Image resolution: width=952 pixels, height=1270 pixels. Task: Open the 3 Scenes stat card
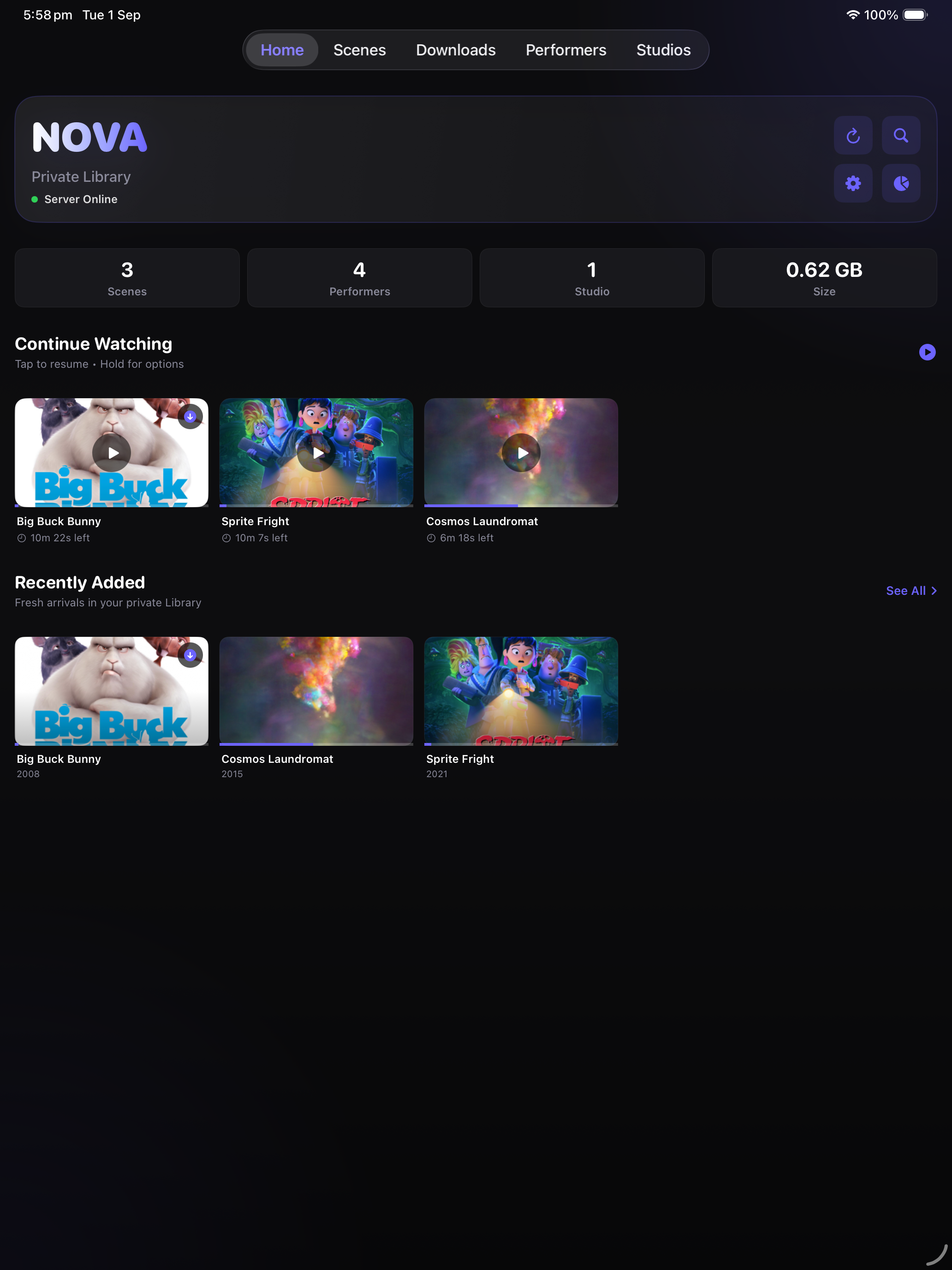(x=127, y=278)
